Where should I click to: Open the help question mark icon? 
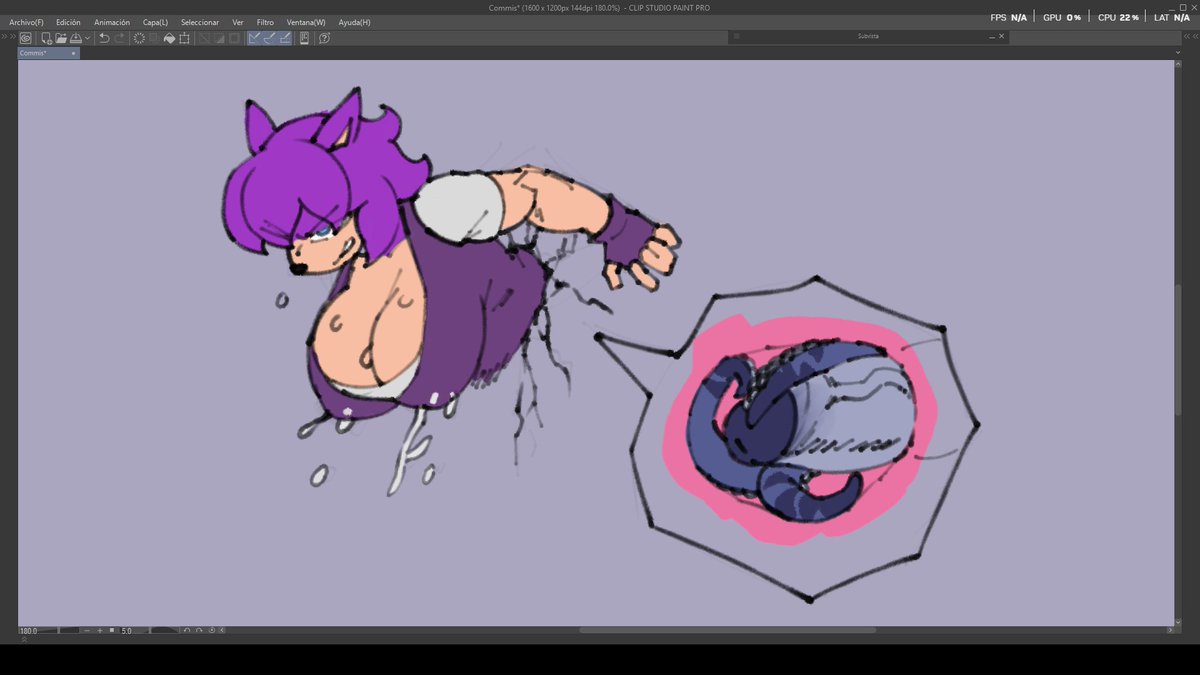click(x=325, y=38)
